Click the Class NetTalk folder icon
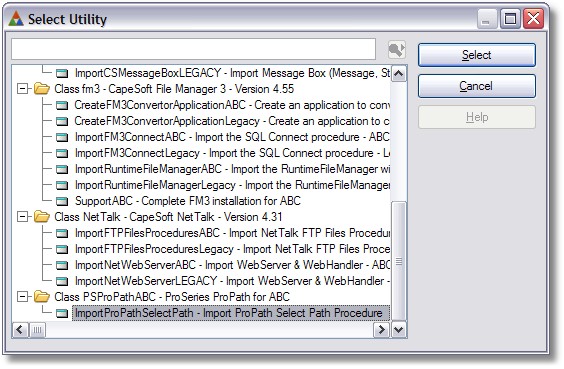The width and height of the screenshot is (564, 369). 42,217
